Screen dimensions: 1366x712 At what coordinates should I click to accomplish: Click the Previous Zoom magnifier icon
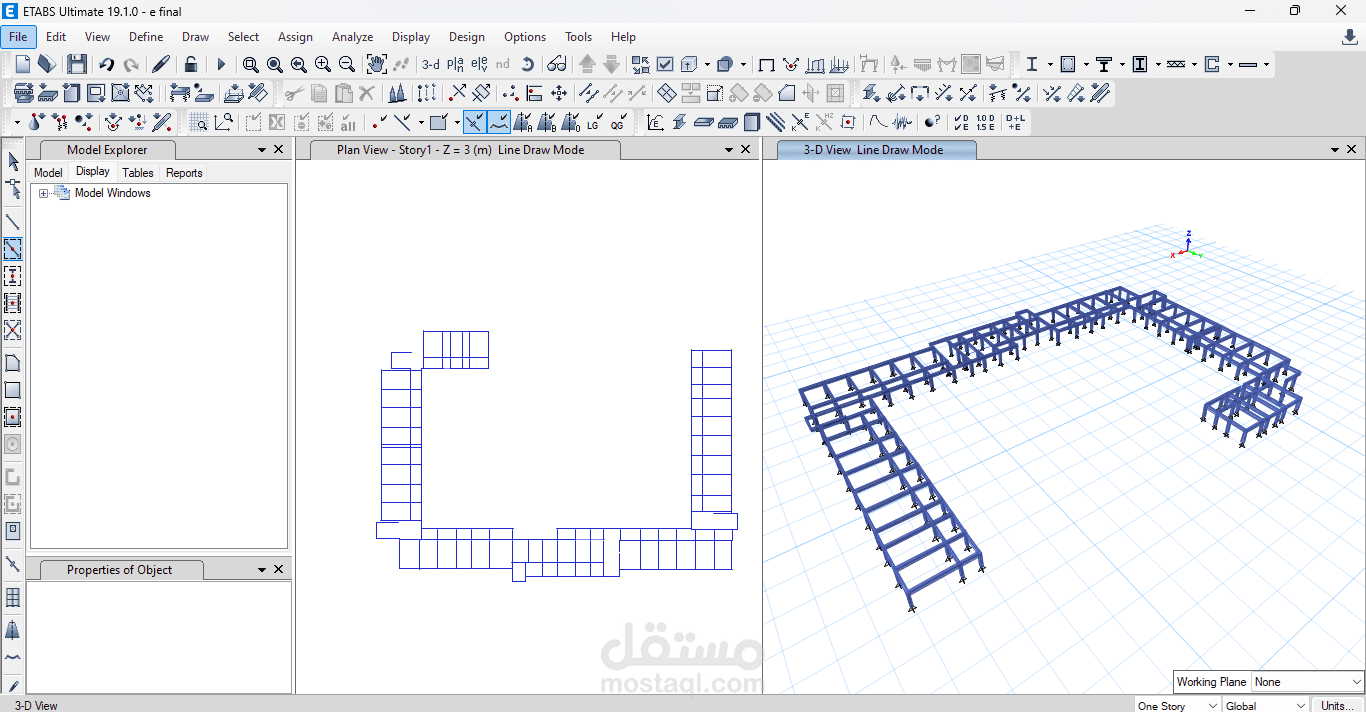click(298, 64)
